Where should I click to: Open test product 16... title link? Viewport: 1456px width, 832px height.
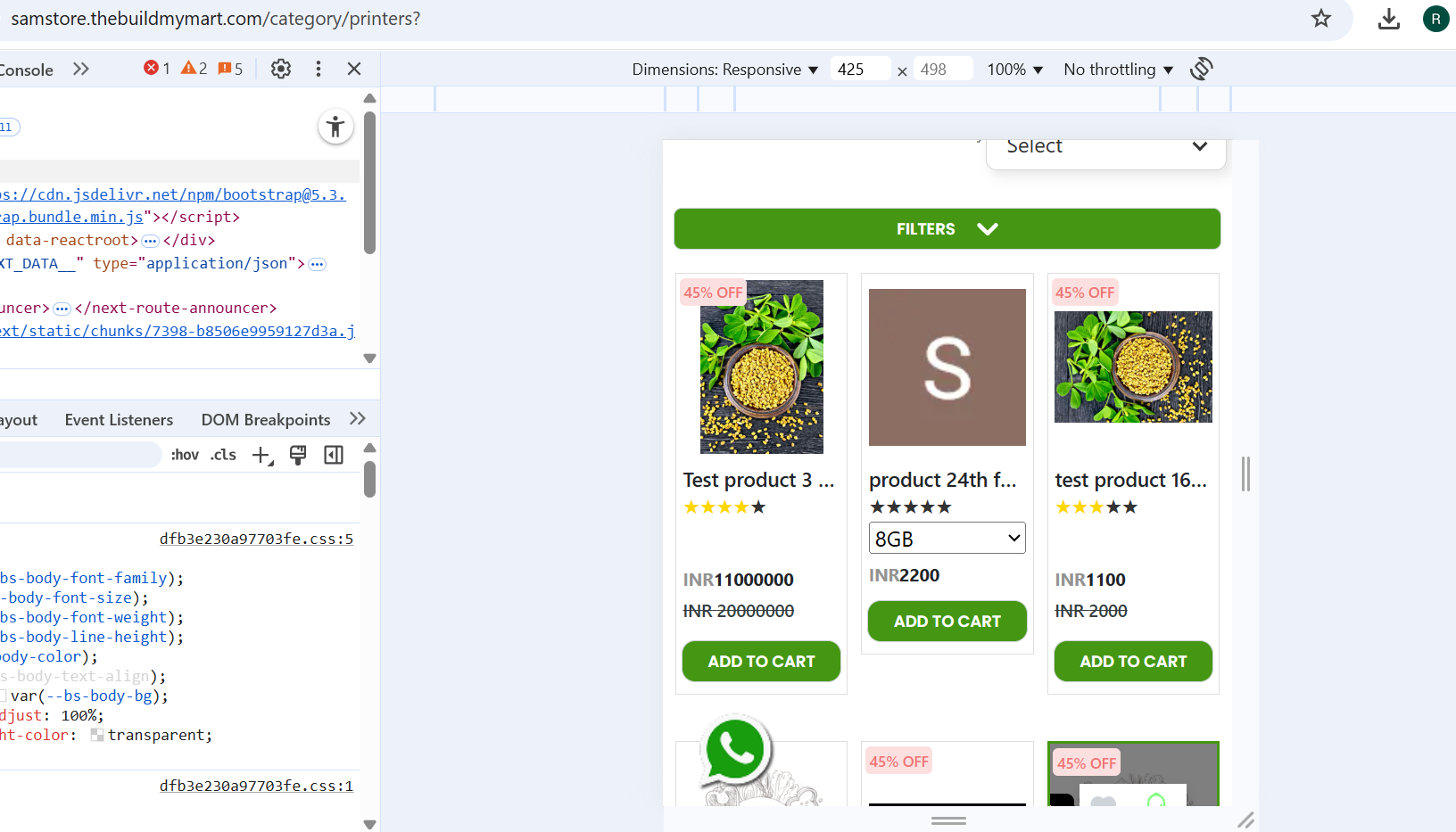(x=1131, y=480)
